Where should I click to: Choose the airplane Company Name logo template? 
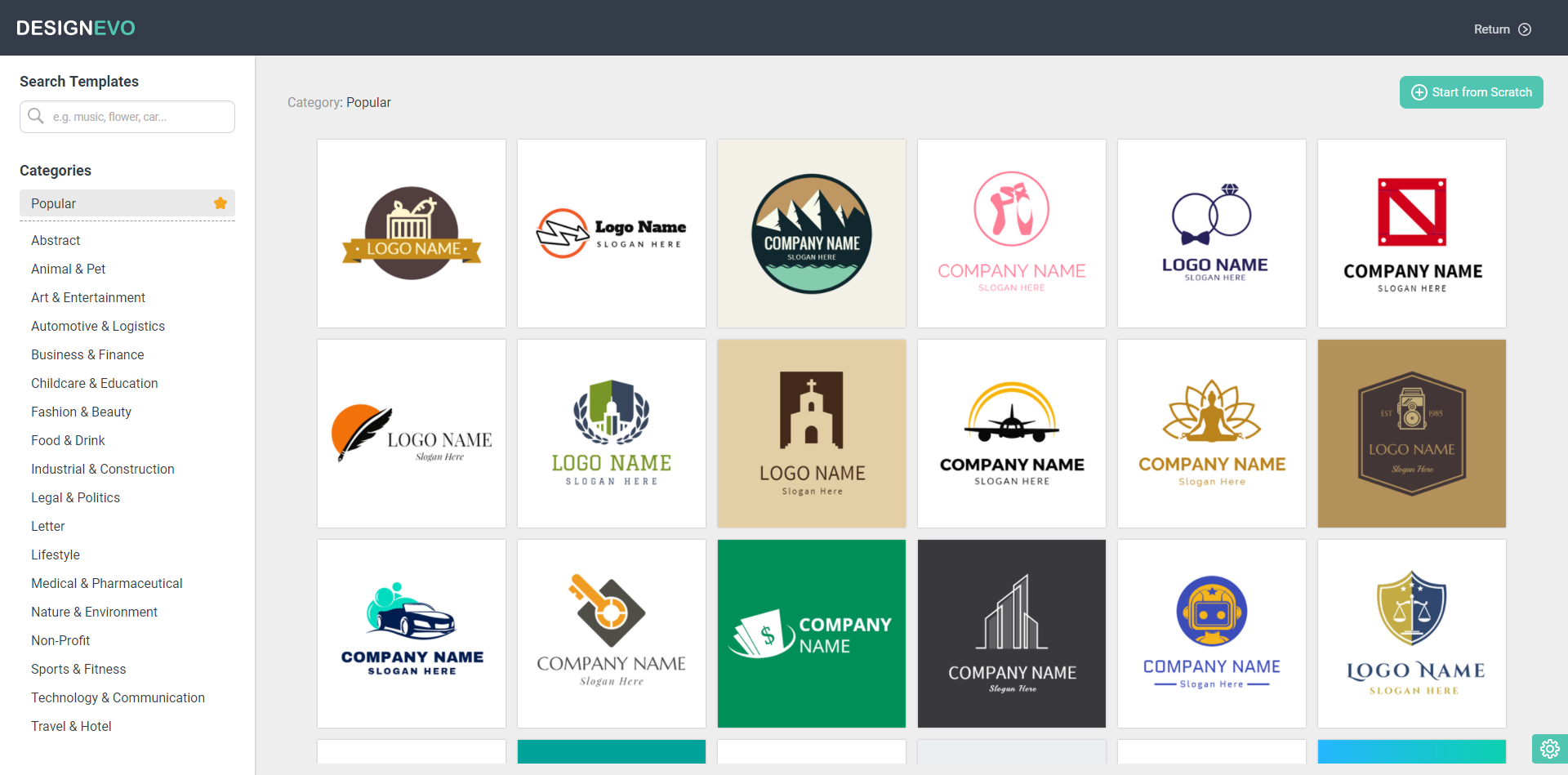point(1012,434)
